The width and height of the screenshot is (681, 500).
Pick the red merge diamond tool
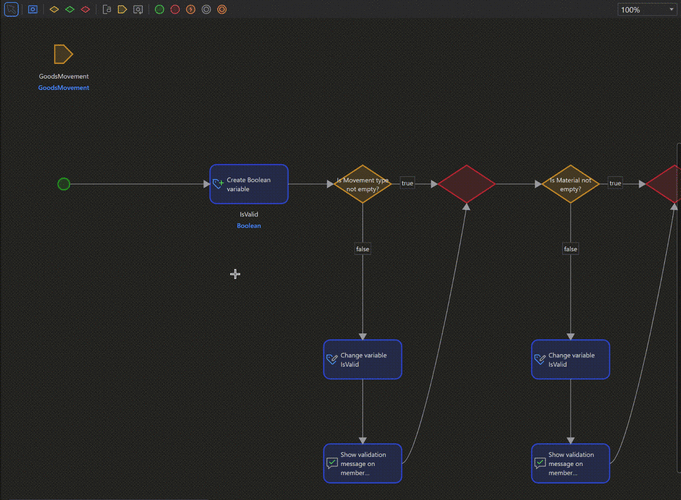pos(85,9)
